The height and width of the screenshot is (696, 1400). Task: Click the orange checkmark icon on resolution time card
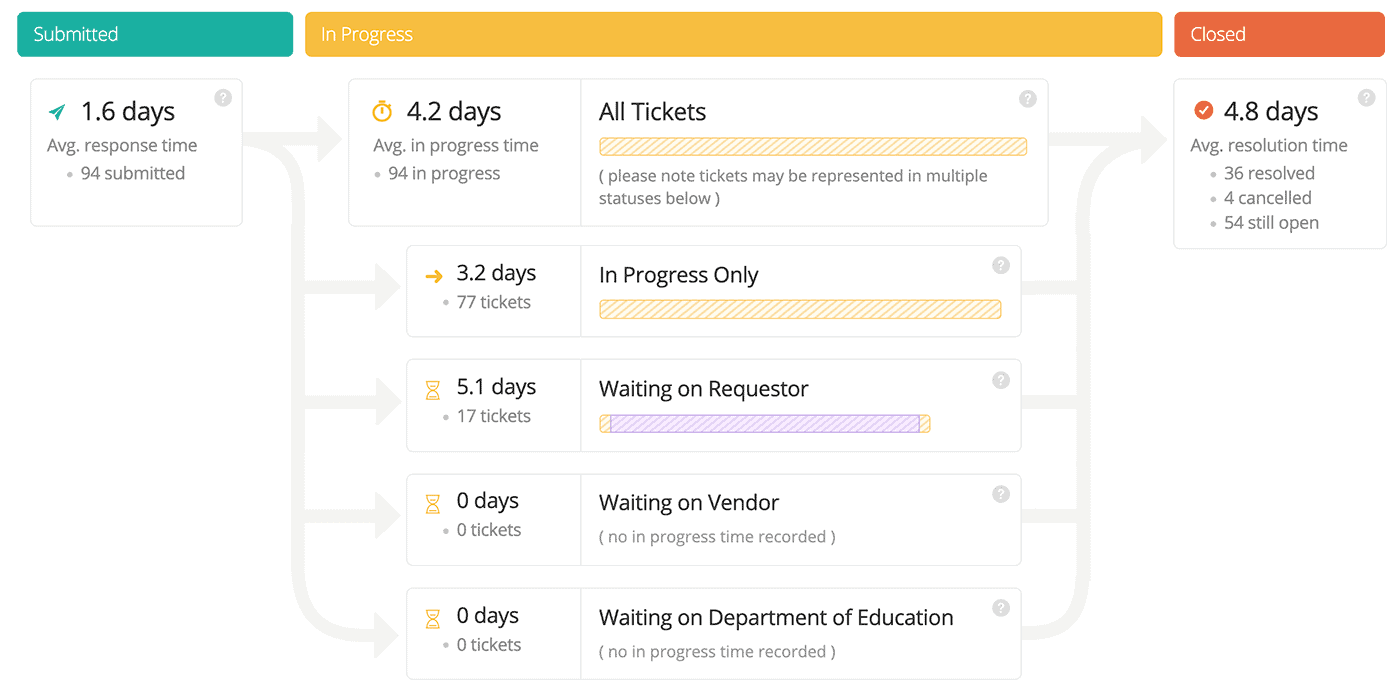coord(1204,110)
